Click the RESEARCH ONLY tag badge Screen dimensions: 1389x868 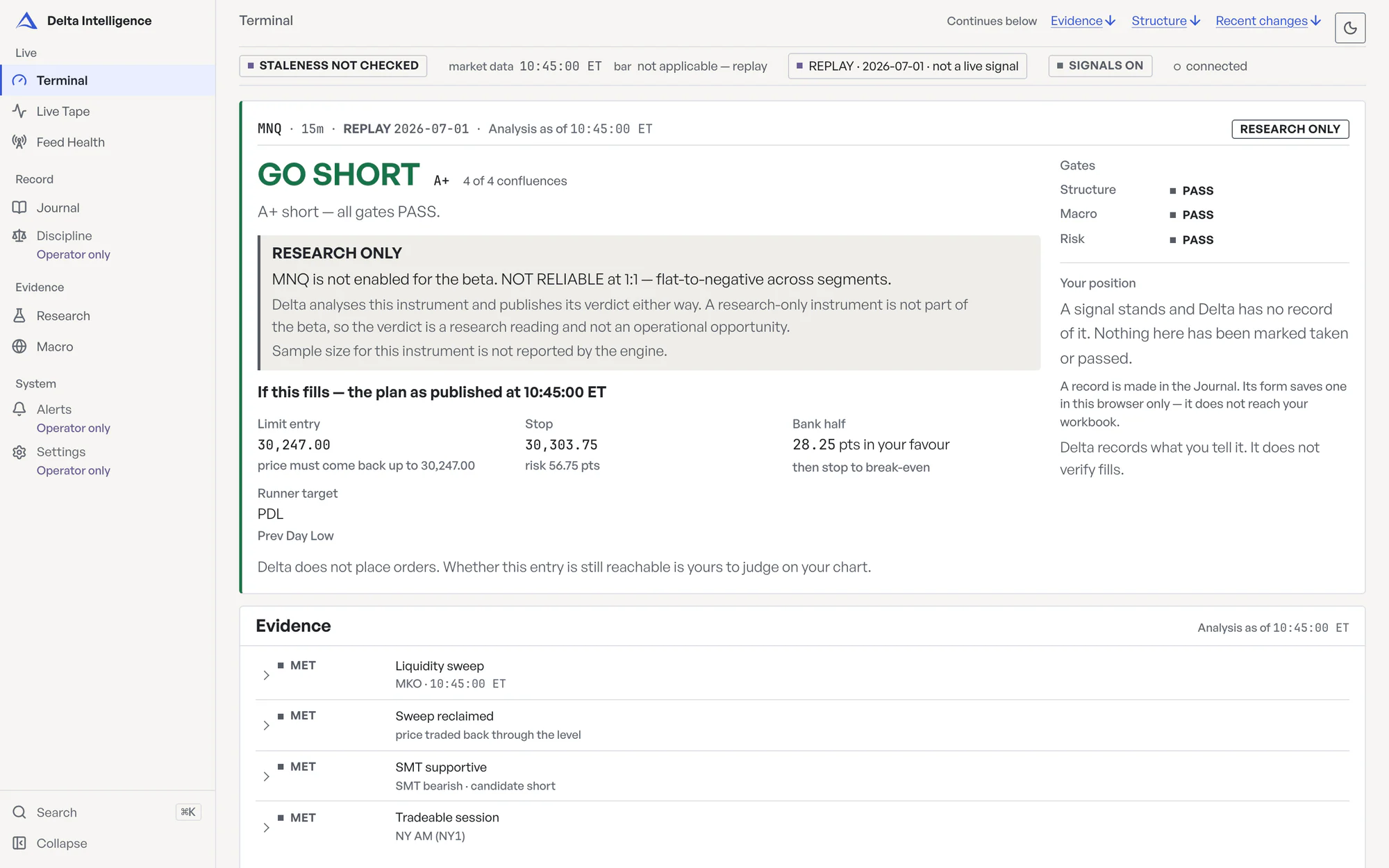point(1290,129)
